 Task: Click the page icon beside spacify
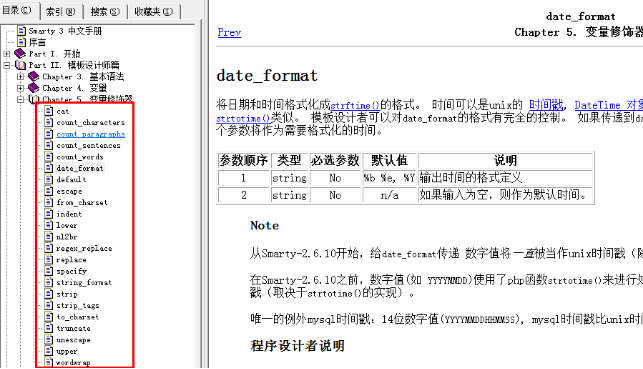point(49,271)
